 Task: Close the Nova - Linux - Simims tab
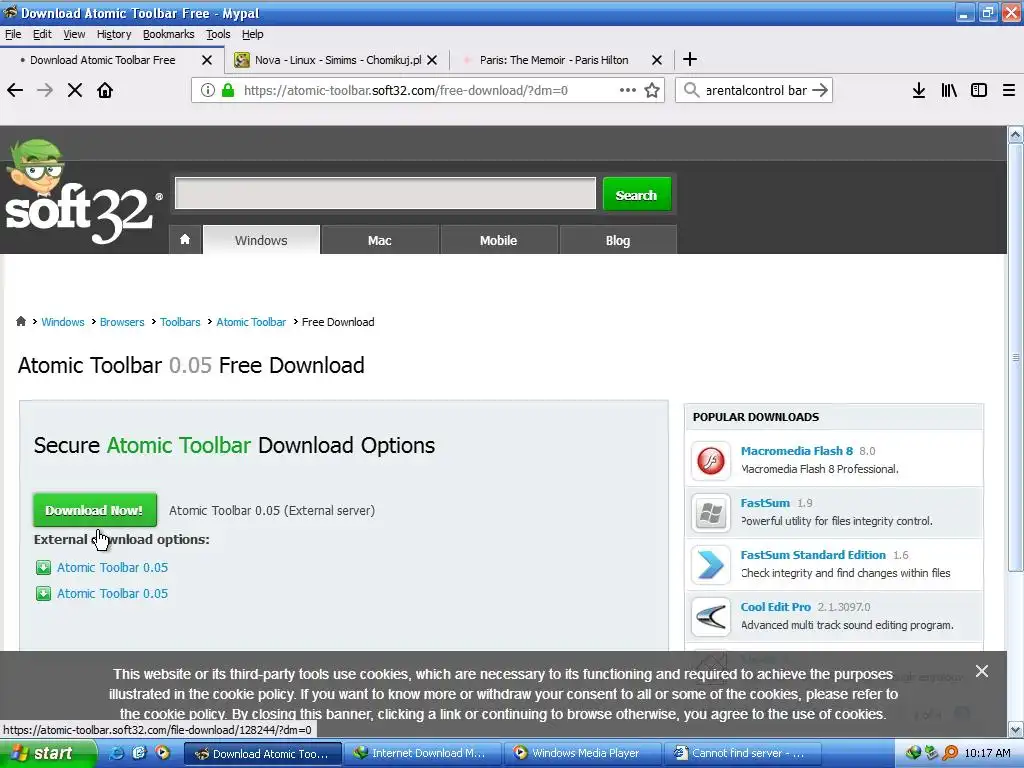(x=432, y=60)
